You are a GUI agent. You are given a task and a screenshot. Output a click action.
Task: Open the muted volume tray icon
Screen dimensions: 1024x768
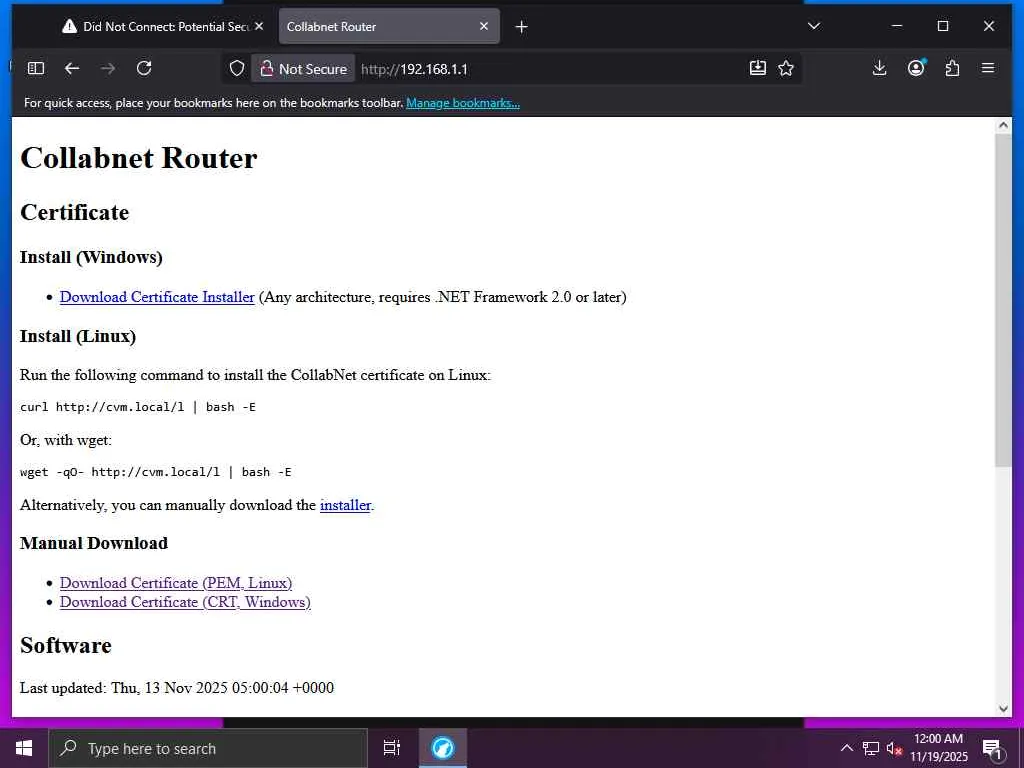pos(894,748)
